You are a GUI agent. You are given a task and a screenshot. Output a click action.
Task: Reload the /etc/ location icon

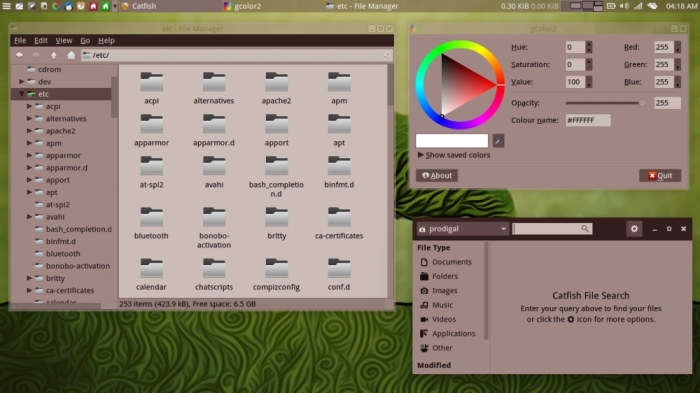tap(387, 55)
